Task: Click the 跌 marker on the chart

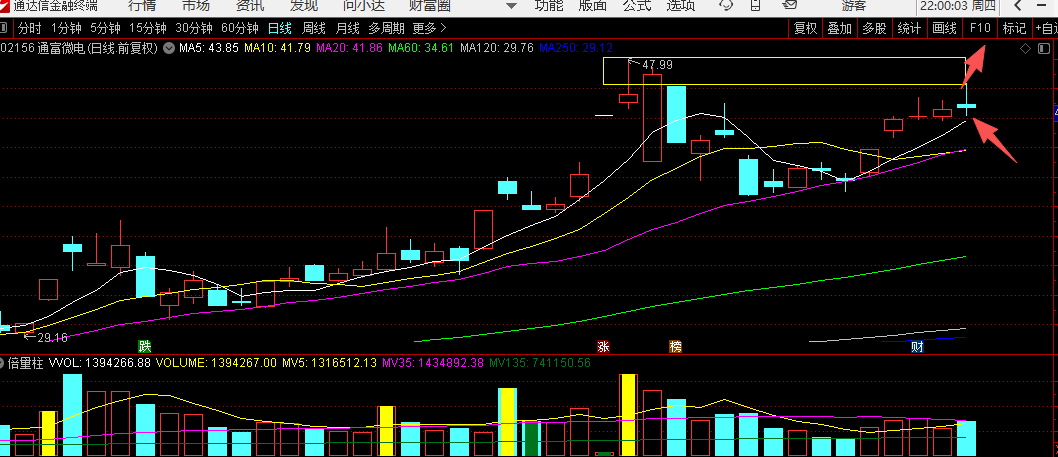Action: [x=144, y=346]
